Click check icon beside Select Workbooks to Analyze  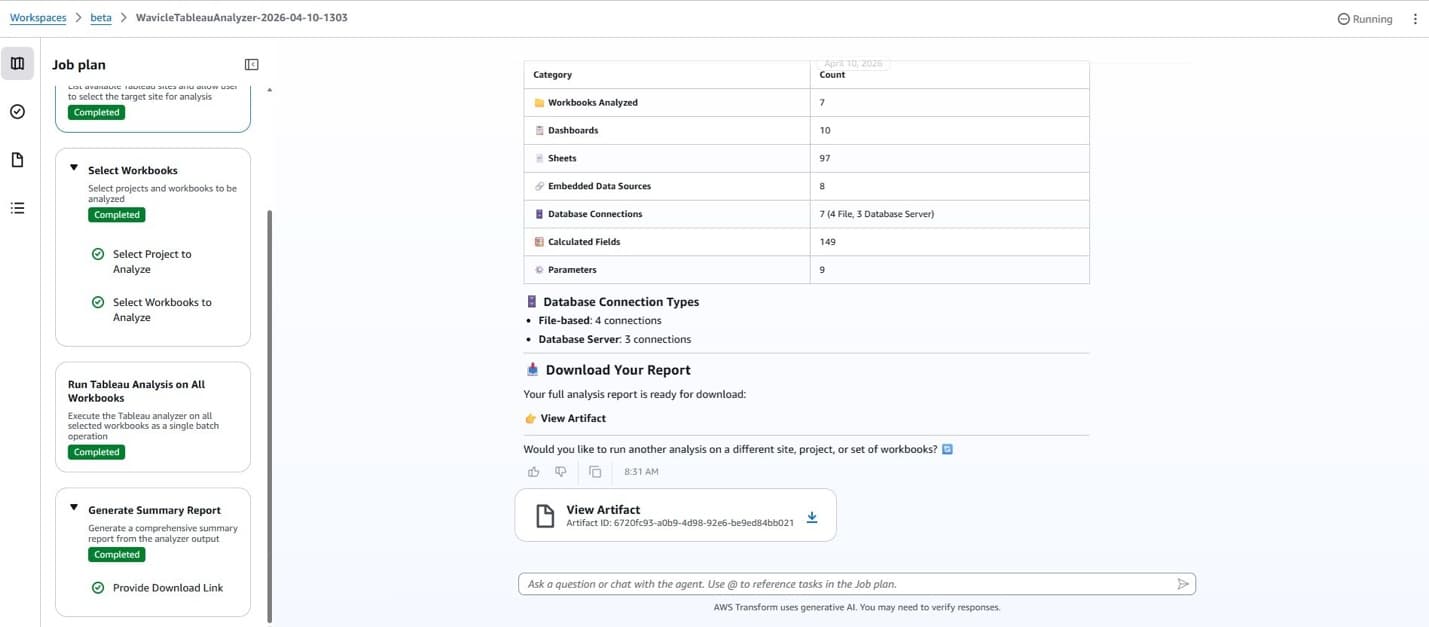pos(98,302)
